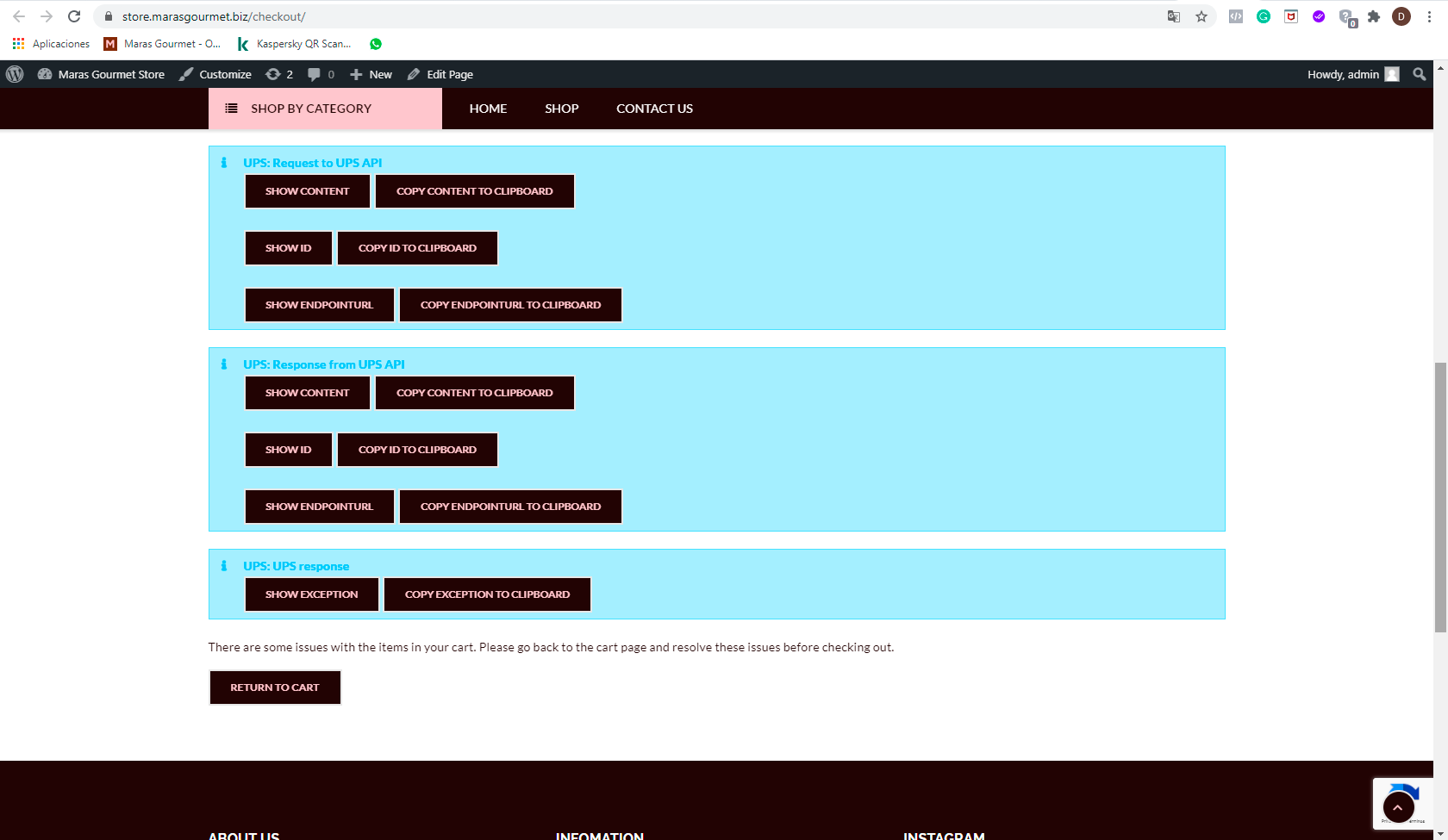Screen dimensions: 1448x840
Task: Open the purple double-check extension
Action: pyautogui.click(x=1319, y=16)
